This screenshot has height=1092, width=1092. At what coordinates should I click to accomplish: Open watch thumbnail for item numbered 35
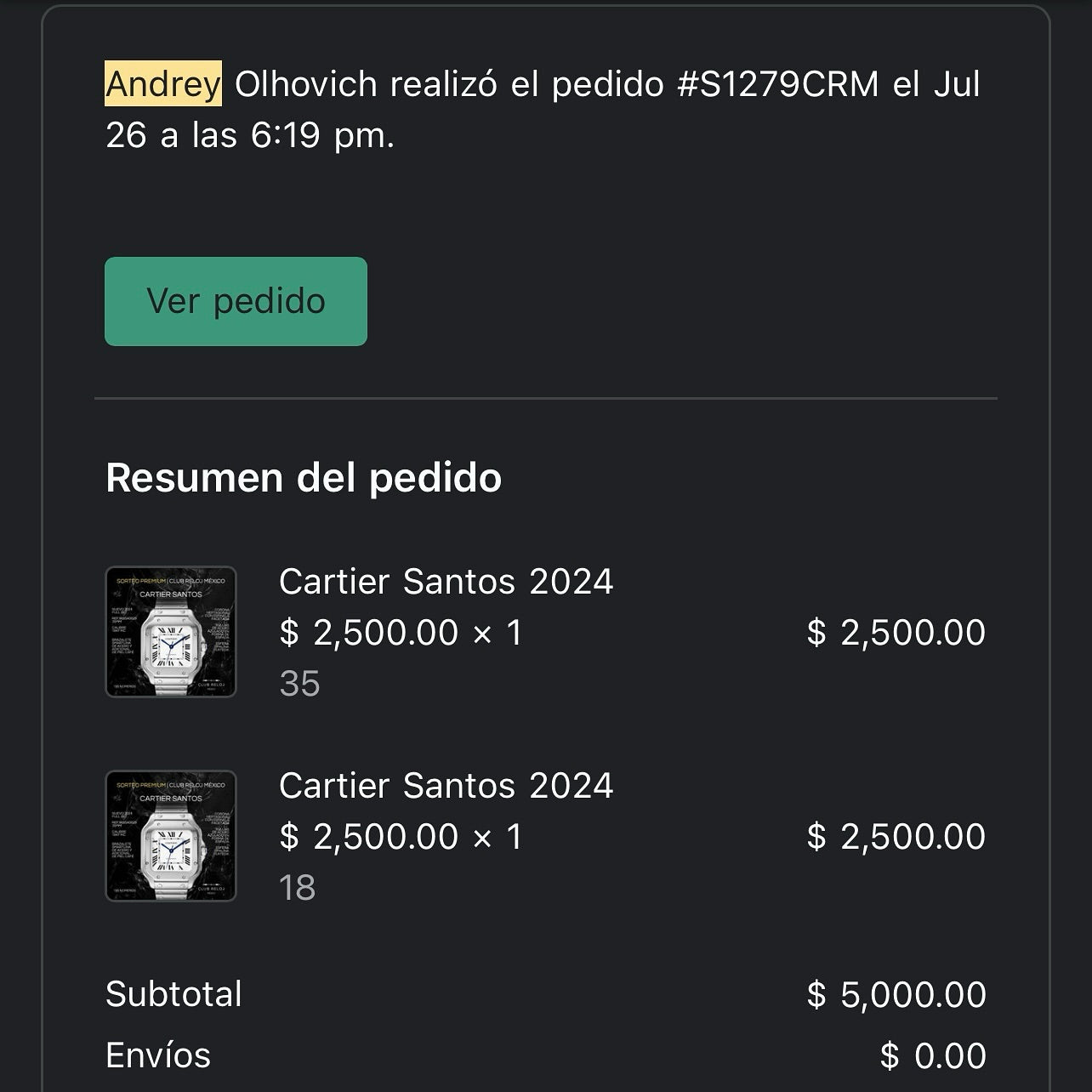click(x=171, y=632)
